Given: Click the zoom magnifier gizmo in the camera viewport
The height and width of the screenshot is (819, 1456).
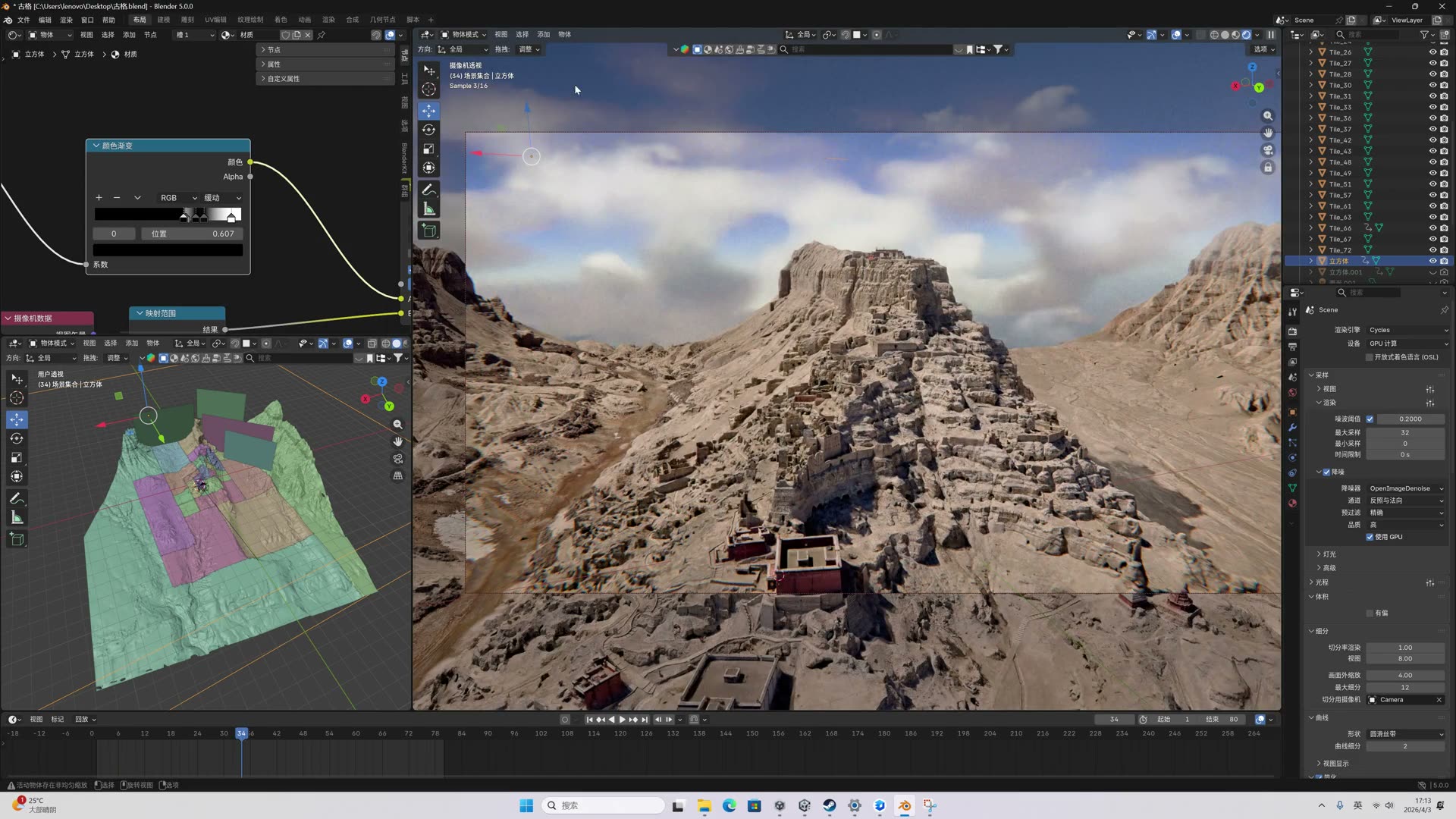Looking at the screenshot, I should (1267, 116).
